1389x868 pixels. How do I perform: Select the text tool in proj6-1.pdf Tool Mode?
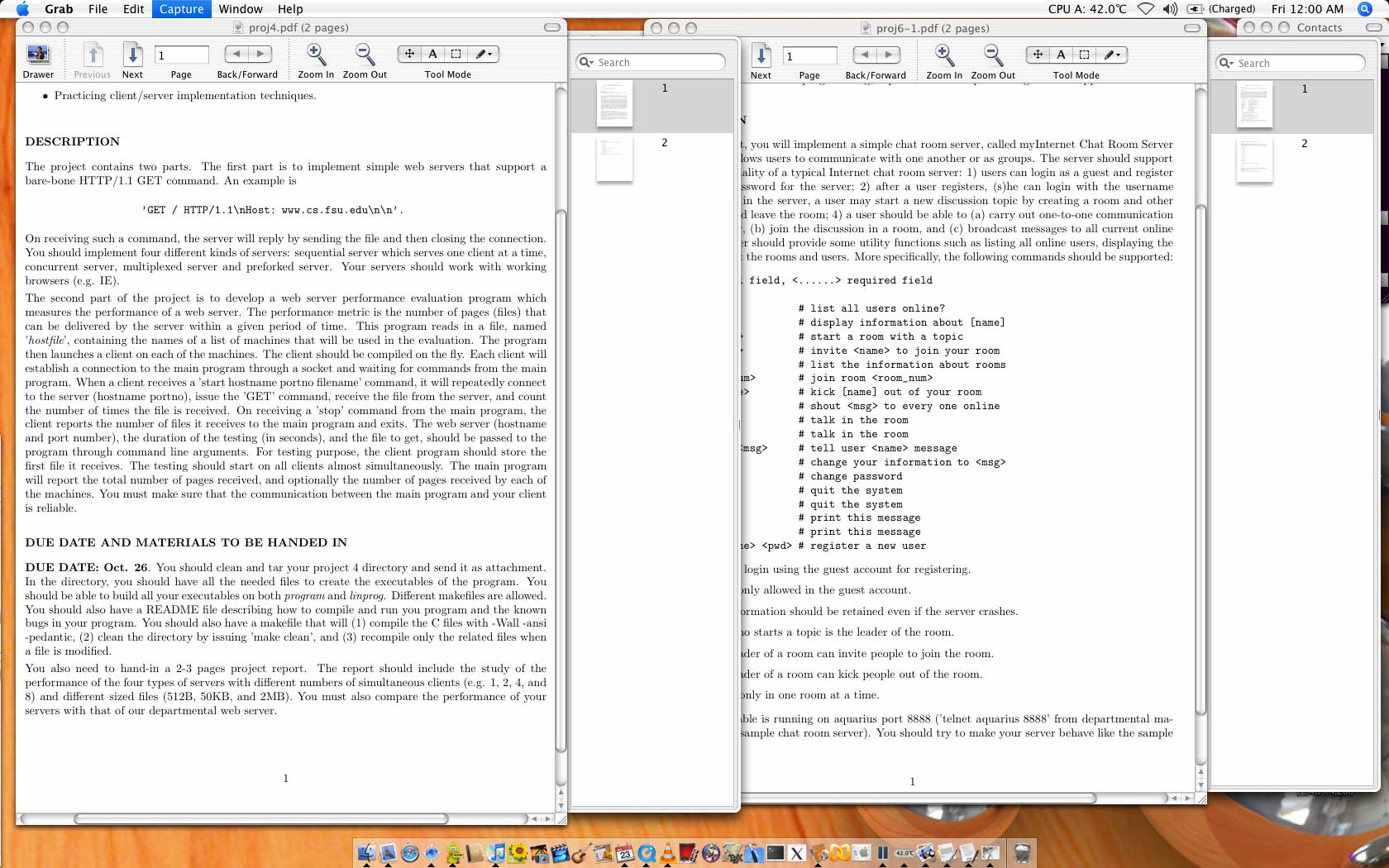1061,55
